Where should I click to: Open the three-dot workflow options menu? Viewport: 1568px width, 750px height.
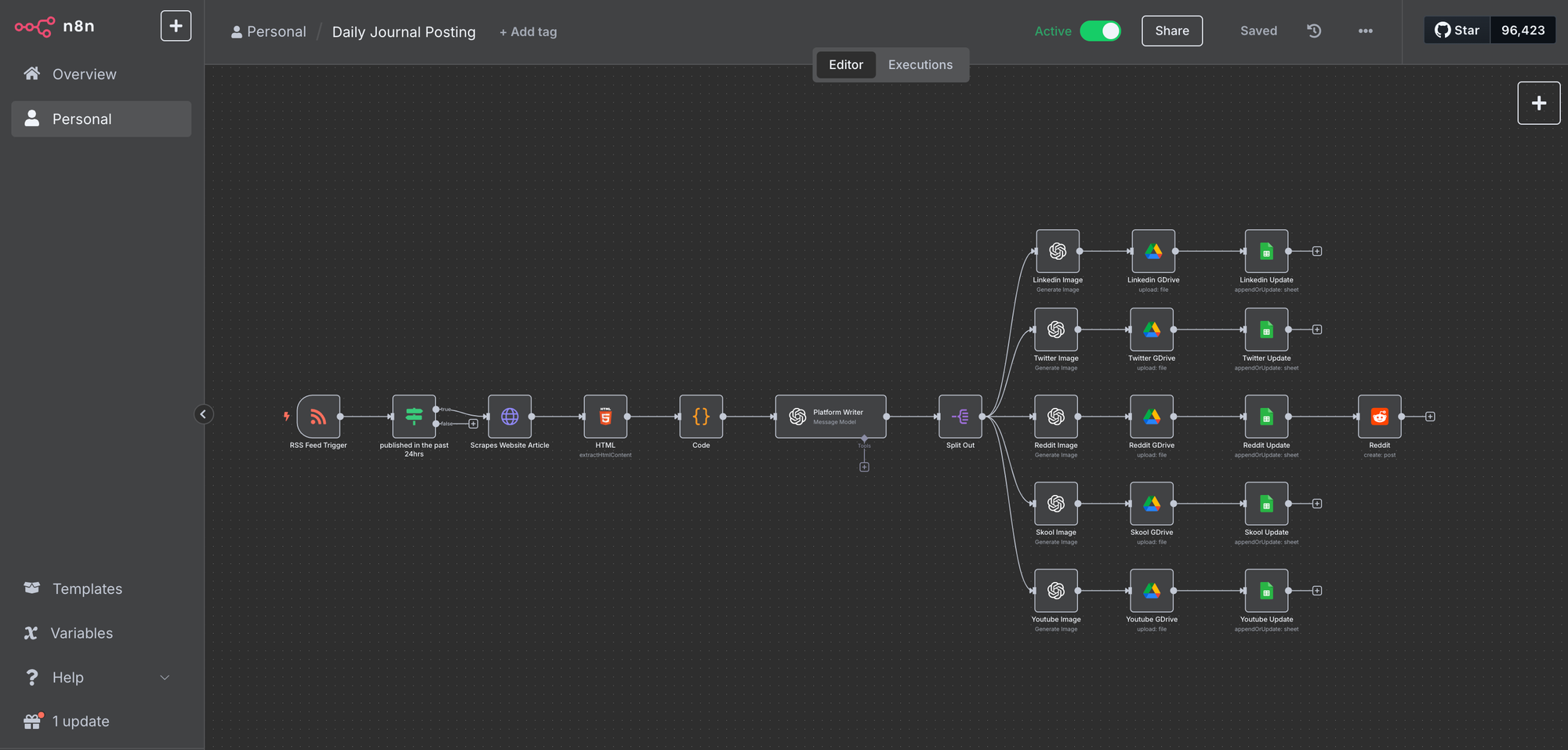(x=1365, y=31)
